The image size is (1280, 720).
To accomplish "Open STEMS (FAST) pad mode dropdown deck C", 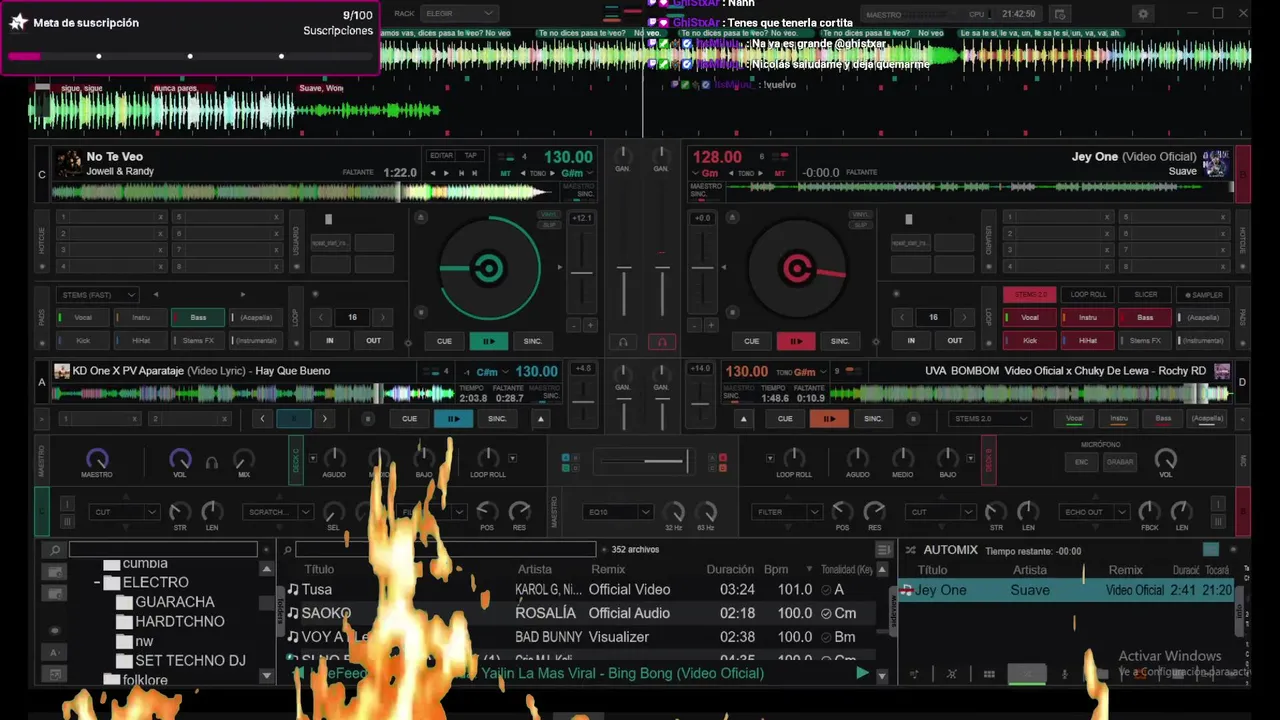I will click(x=97, y=295).
